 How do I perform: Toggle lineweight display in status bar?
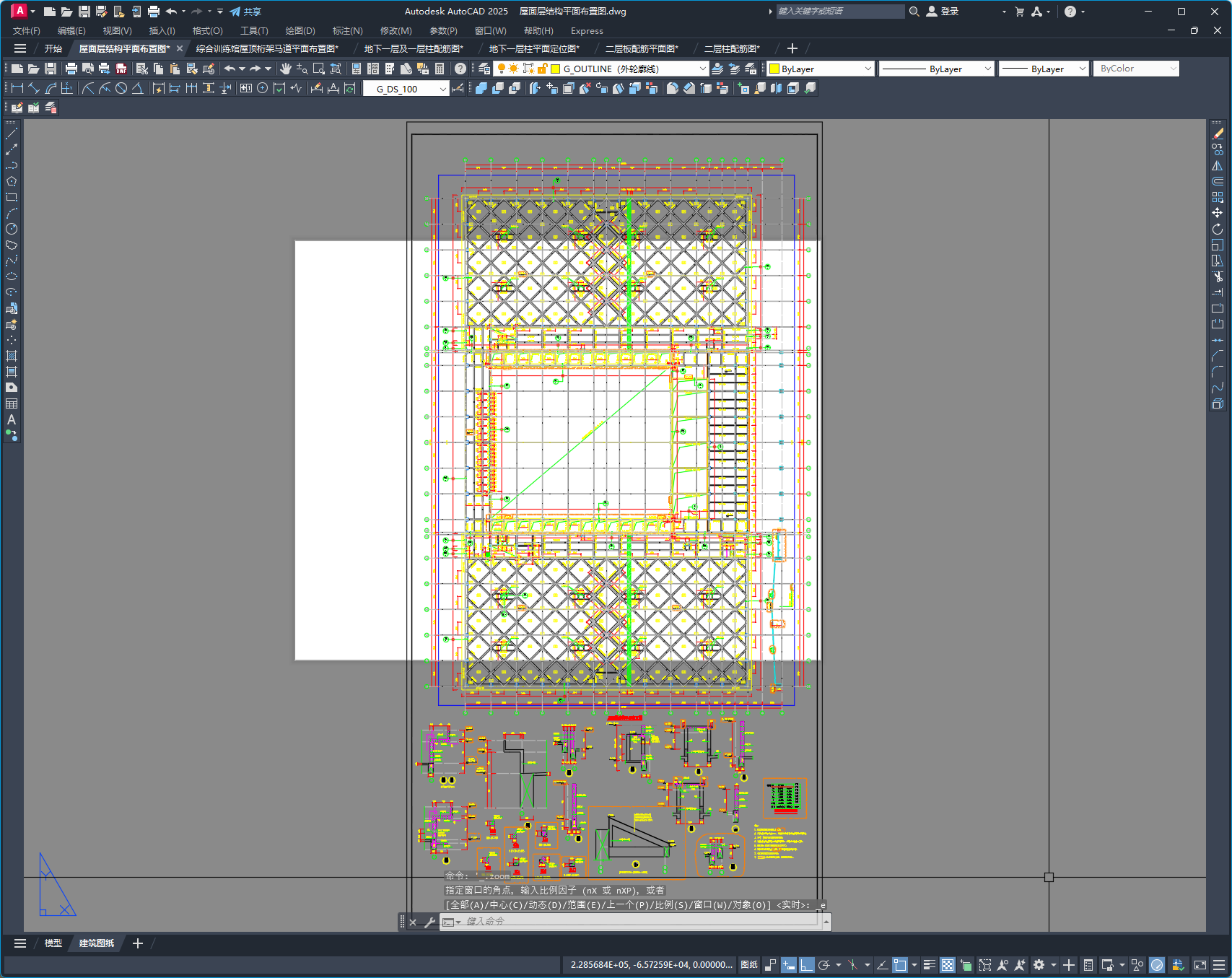pyautogui.click(x=930, y=965)
